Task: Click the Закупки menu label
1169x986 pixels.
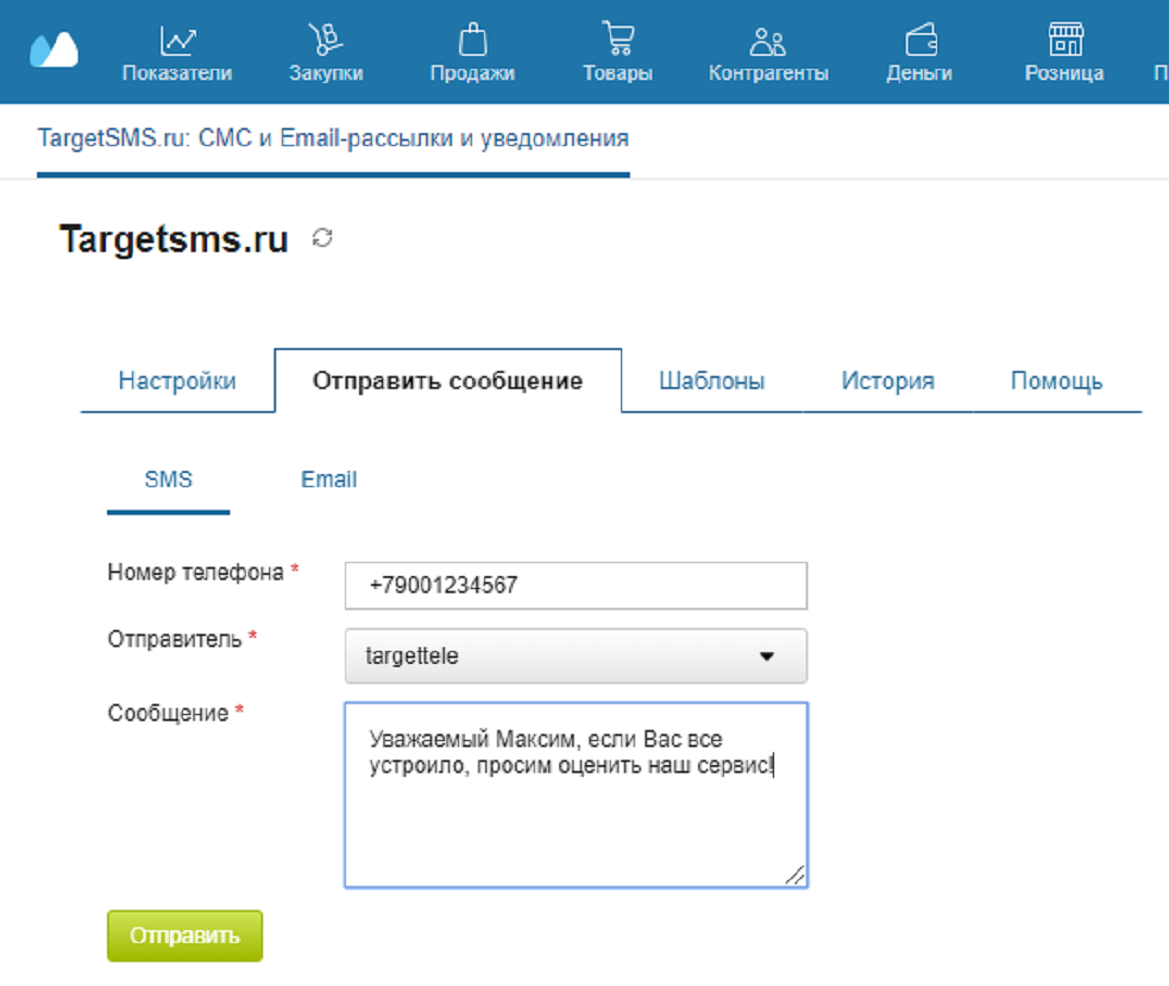Action: click(x=326, y=73)
